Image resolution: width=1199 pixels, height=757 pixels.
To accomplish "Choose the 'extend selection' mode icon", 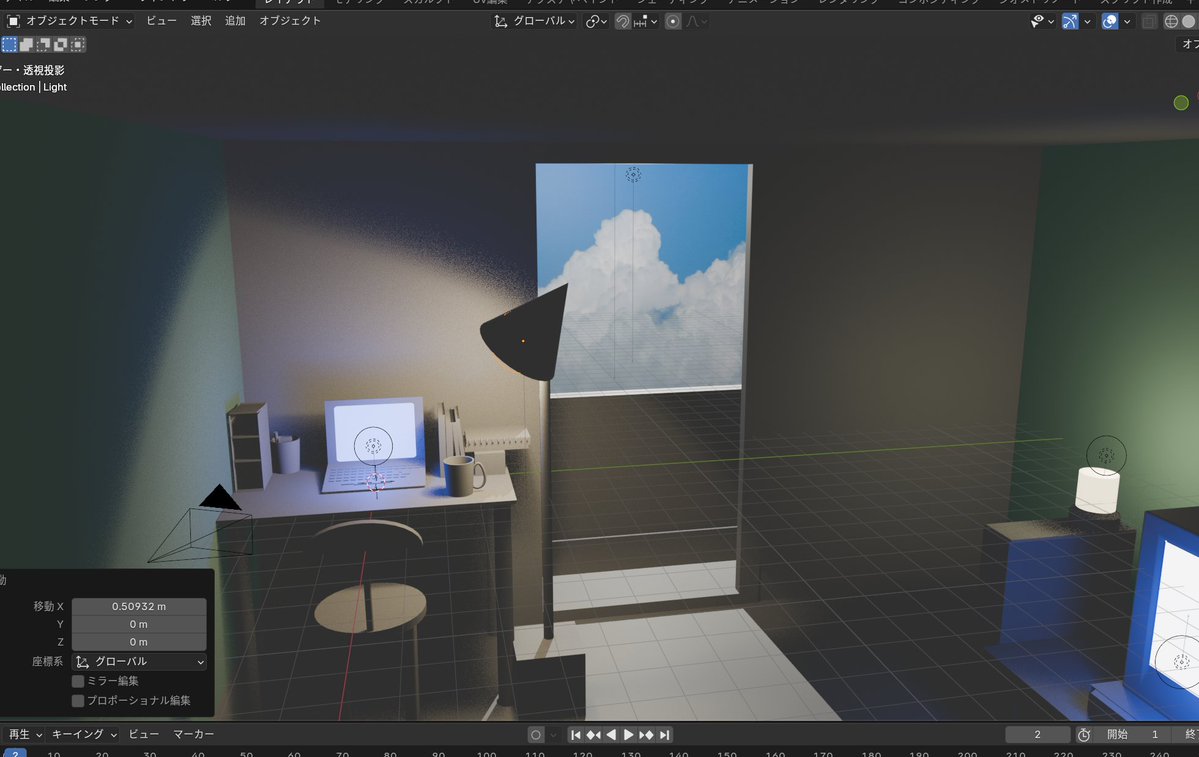I will (26, 44).
